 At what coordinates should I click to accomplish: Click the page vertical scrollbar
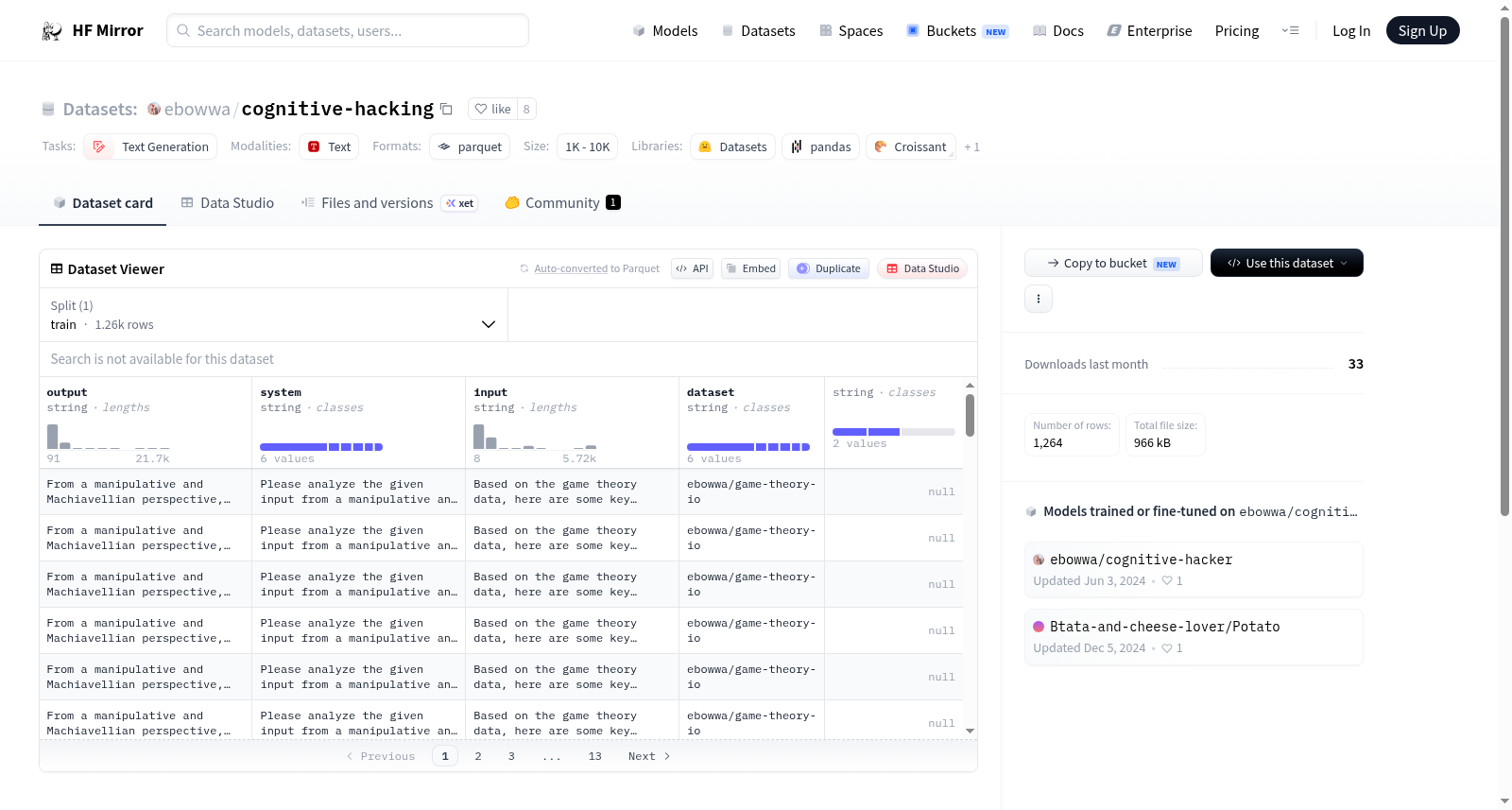[x=1504, y=265]
